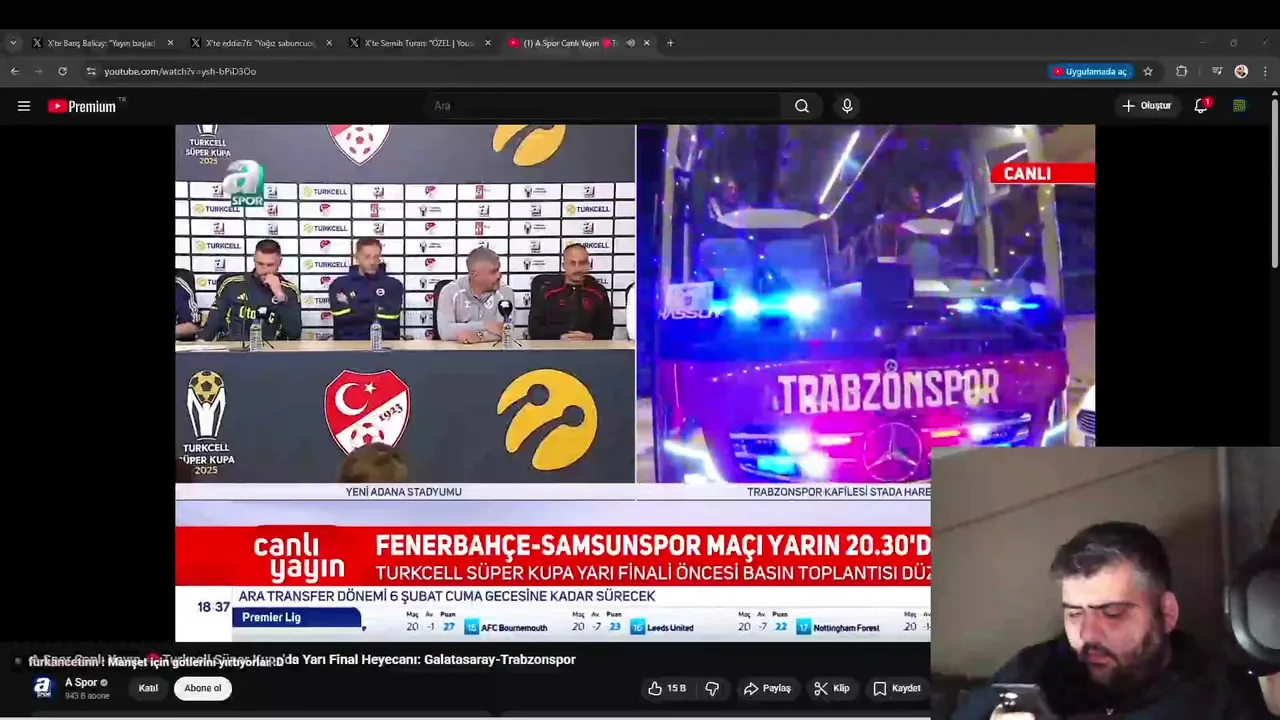Image resolution: width=1280 pixels, height=720 pixels.
Task: Close the 'X'te Barış Balkay' tab
Action: (170, 43)
